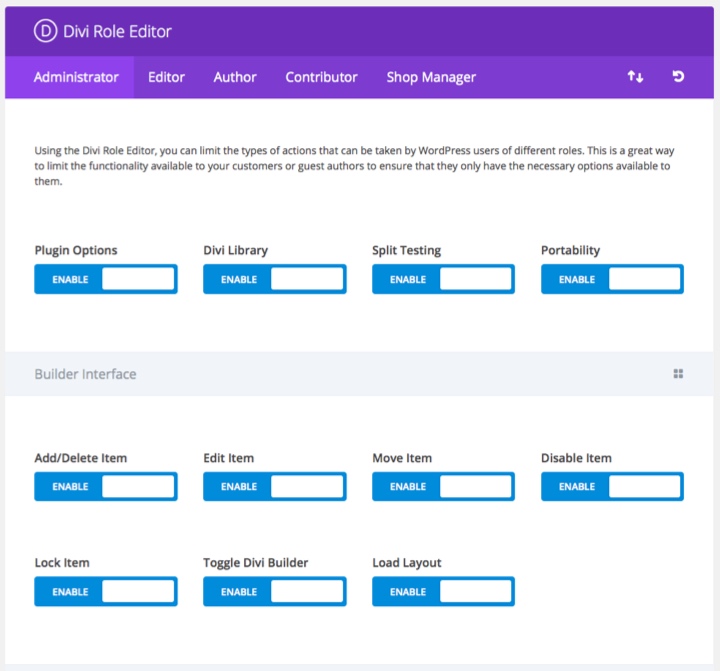Switch to the Editor tab

(166, 77)
